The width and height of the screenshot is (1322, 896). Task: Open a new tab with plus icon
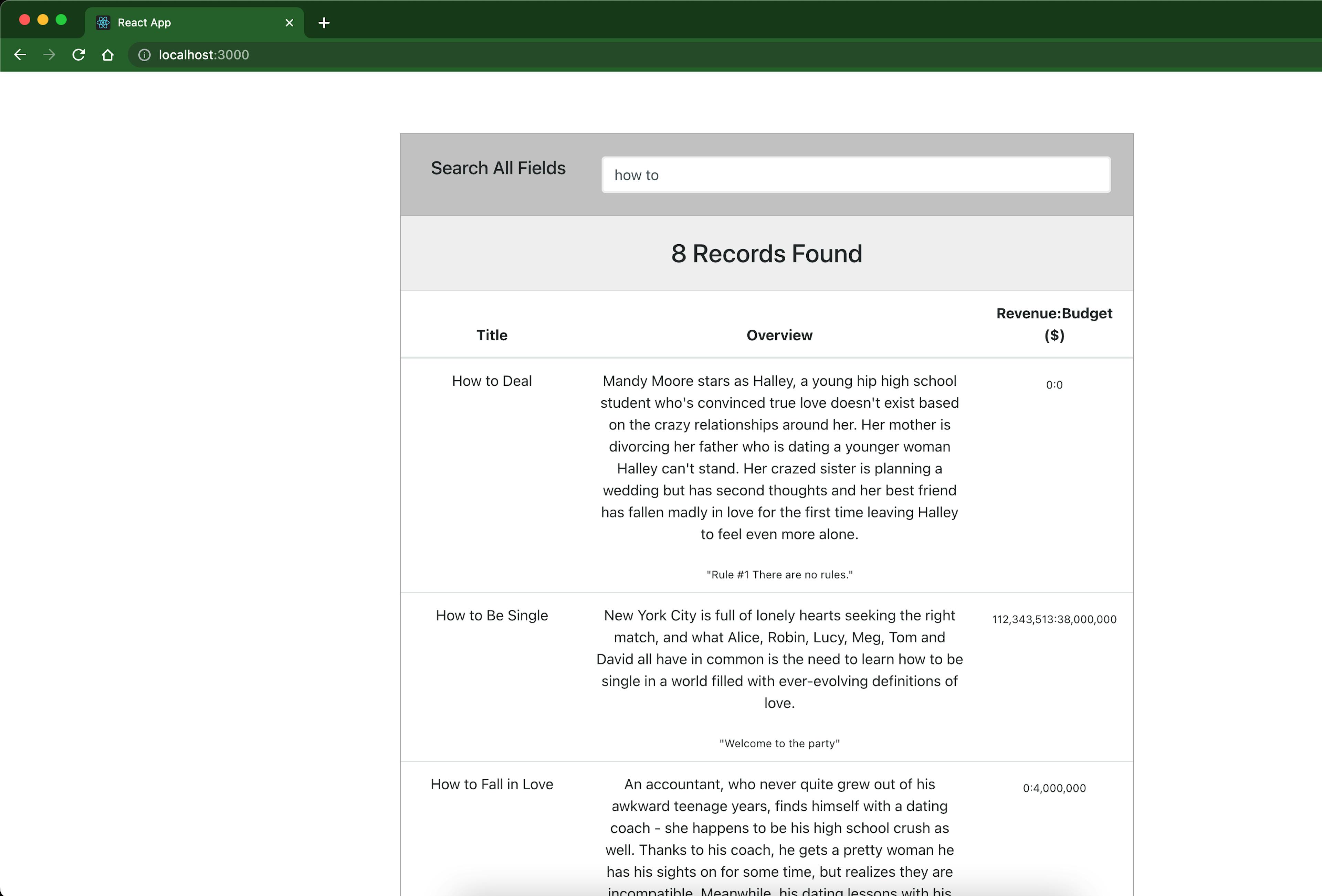(324, 23)
